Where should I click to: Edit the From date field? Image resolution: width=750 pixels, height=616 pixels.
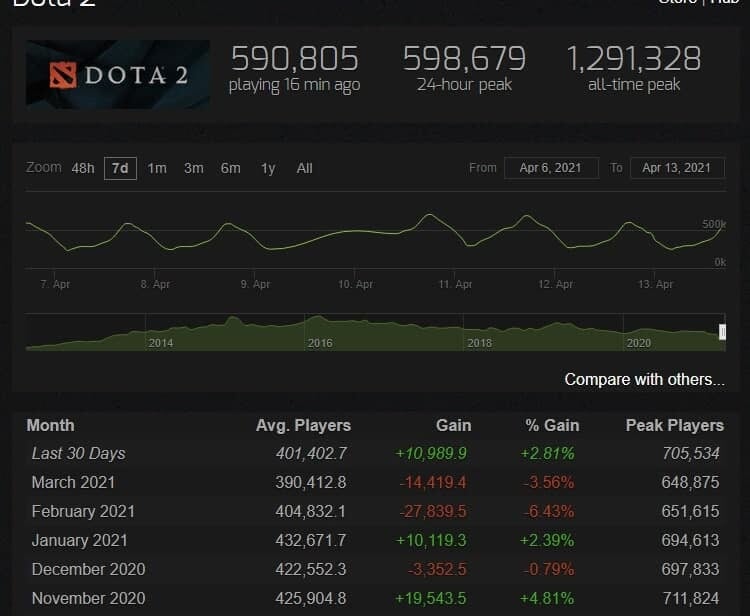(x=551, y=168)
